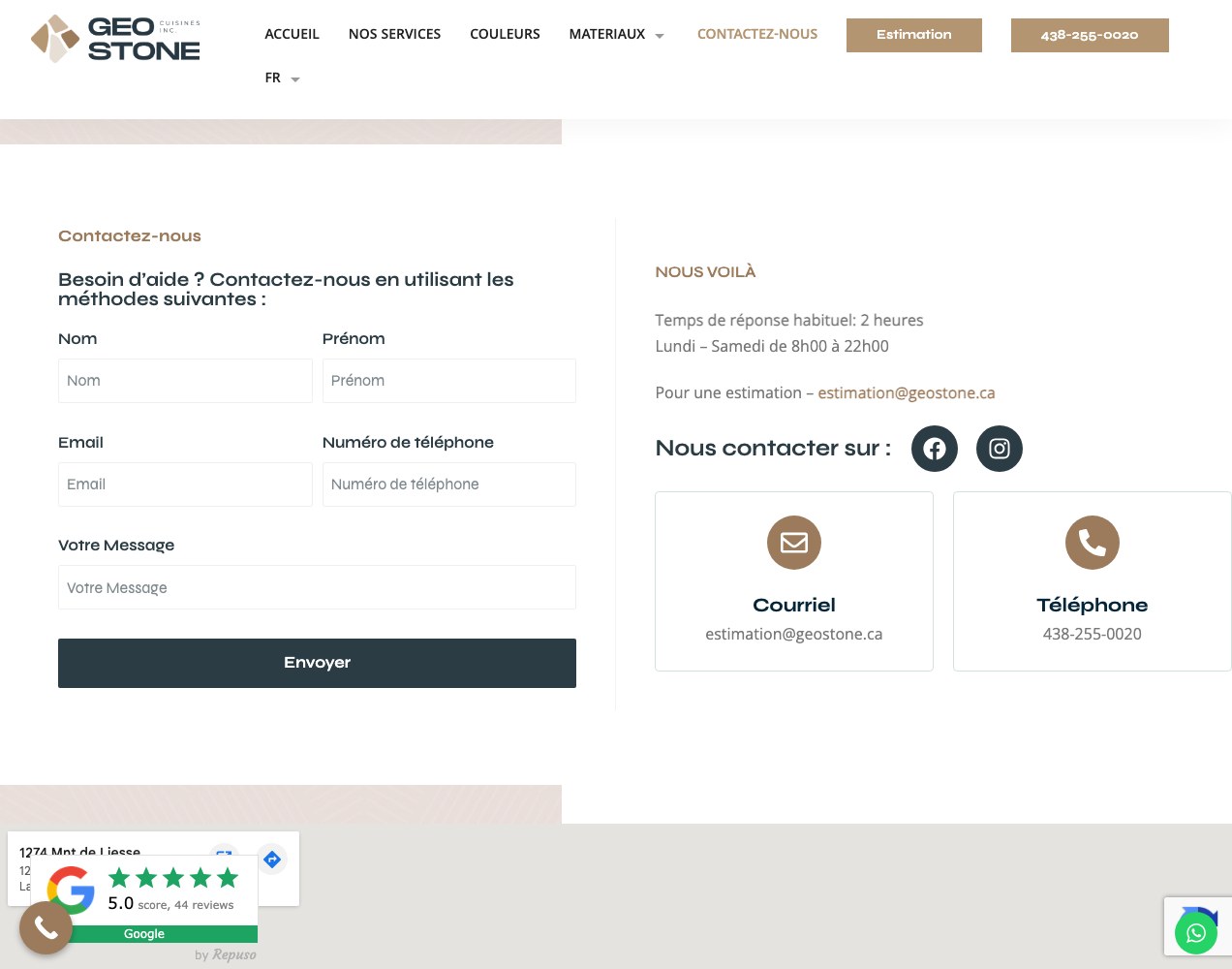1232x969 pixels.
Task: Click the Google G logo in reviews widget
Action: point(71,890)
